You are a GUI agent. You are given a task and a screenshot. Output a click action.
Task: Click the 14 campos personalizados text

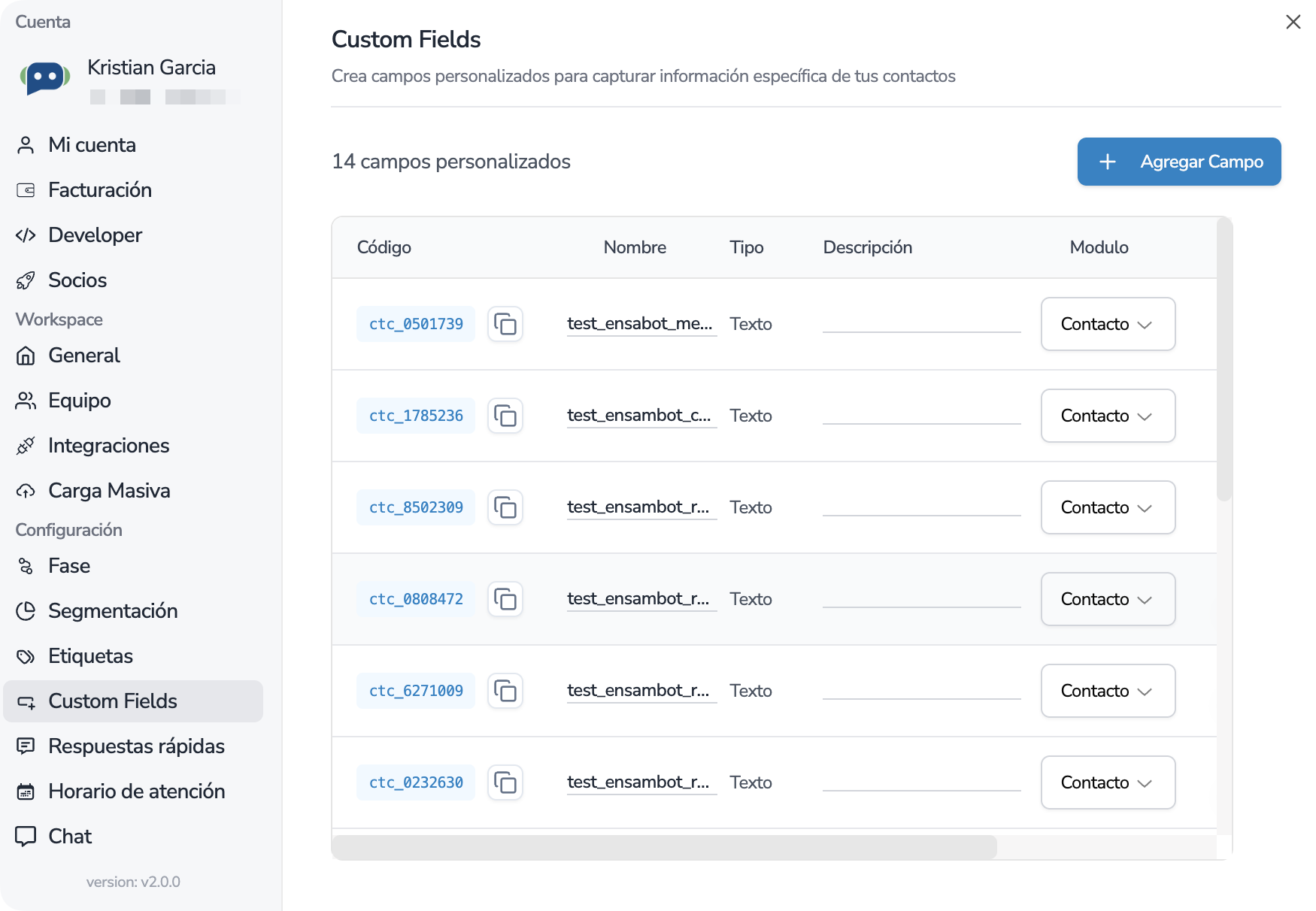click(x=451, y=162)
